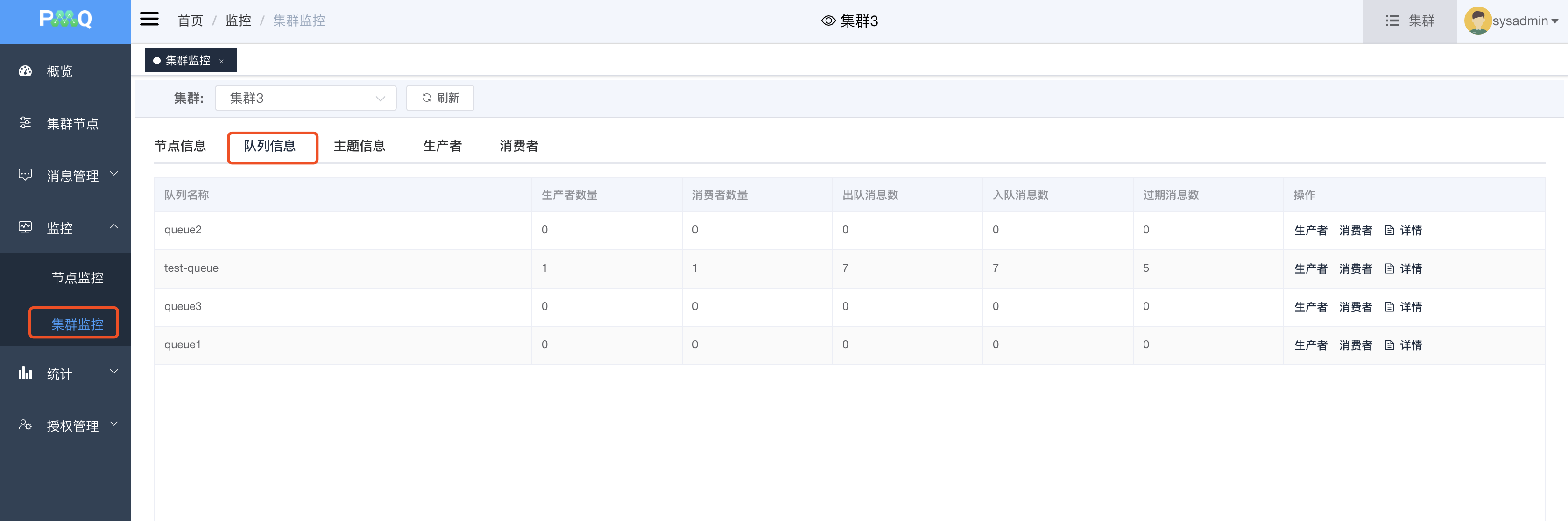Click the sysadmin user avatar
Image resolution: width=1568 pixels, height=521 pixels.
[1477, 21]
